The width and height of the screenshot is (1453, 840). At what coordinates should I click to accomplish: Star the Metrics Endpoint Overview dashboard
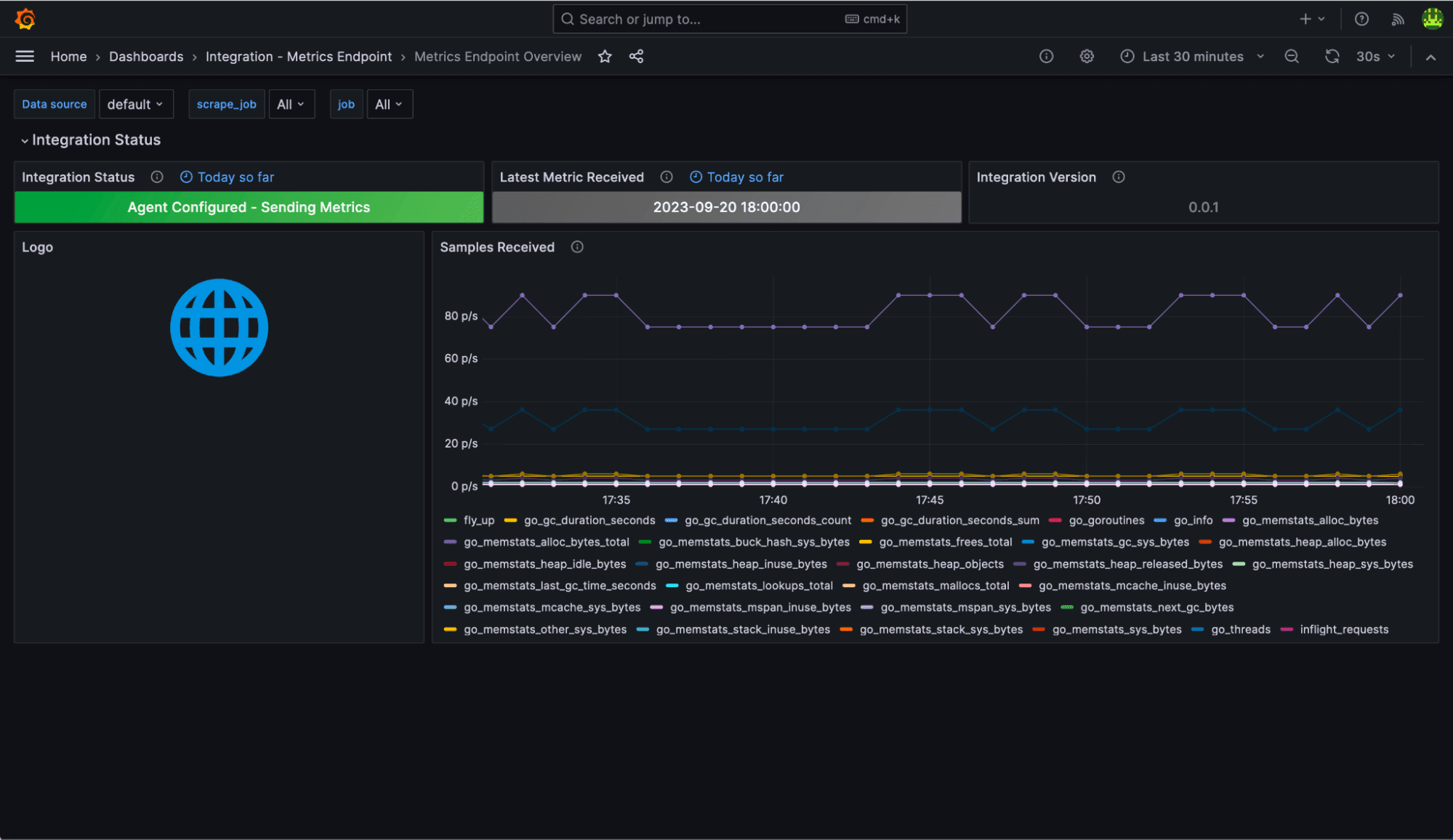[604, 56]
